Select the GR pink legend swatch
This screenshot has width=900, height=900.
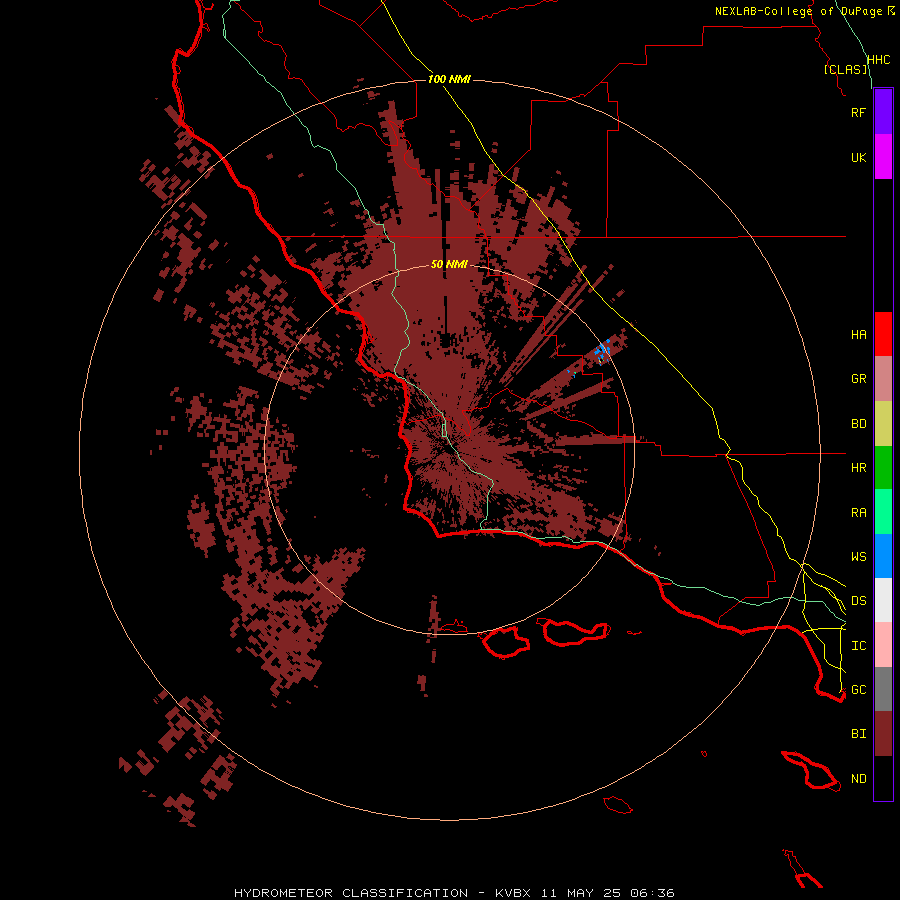tap(883, 379)
